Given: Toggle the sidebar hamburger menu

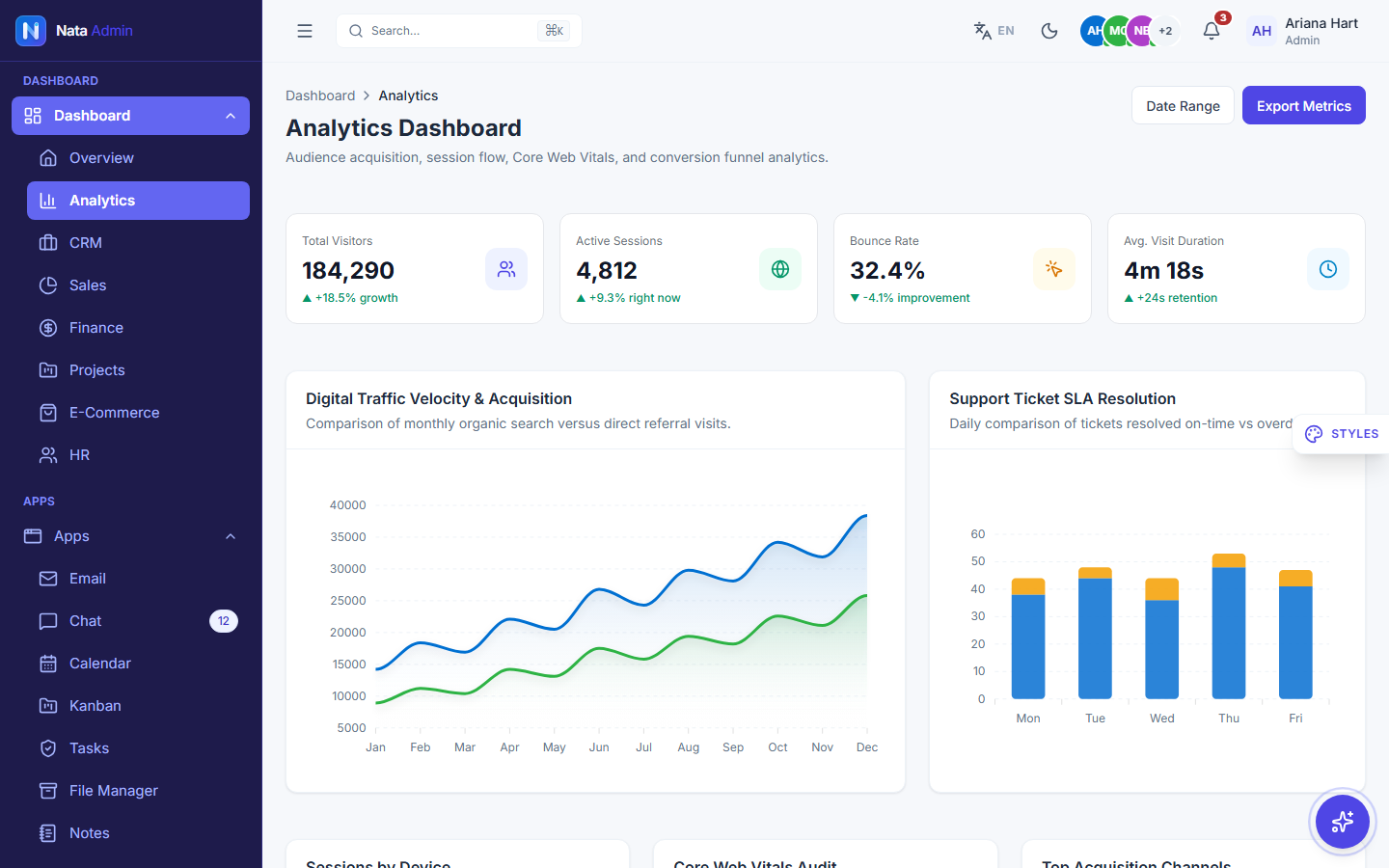Looking at the screenshot, I should 305,31.
